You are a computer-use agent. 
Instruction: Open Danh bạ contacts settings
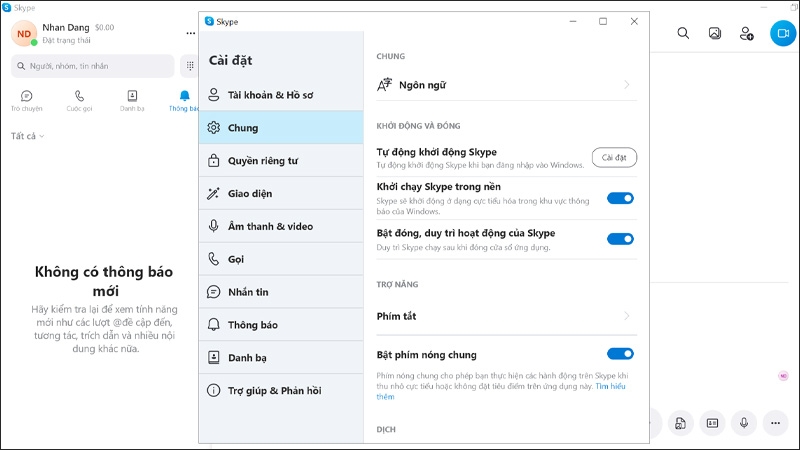pos(281,358)
